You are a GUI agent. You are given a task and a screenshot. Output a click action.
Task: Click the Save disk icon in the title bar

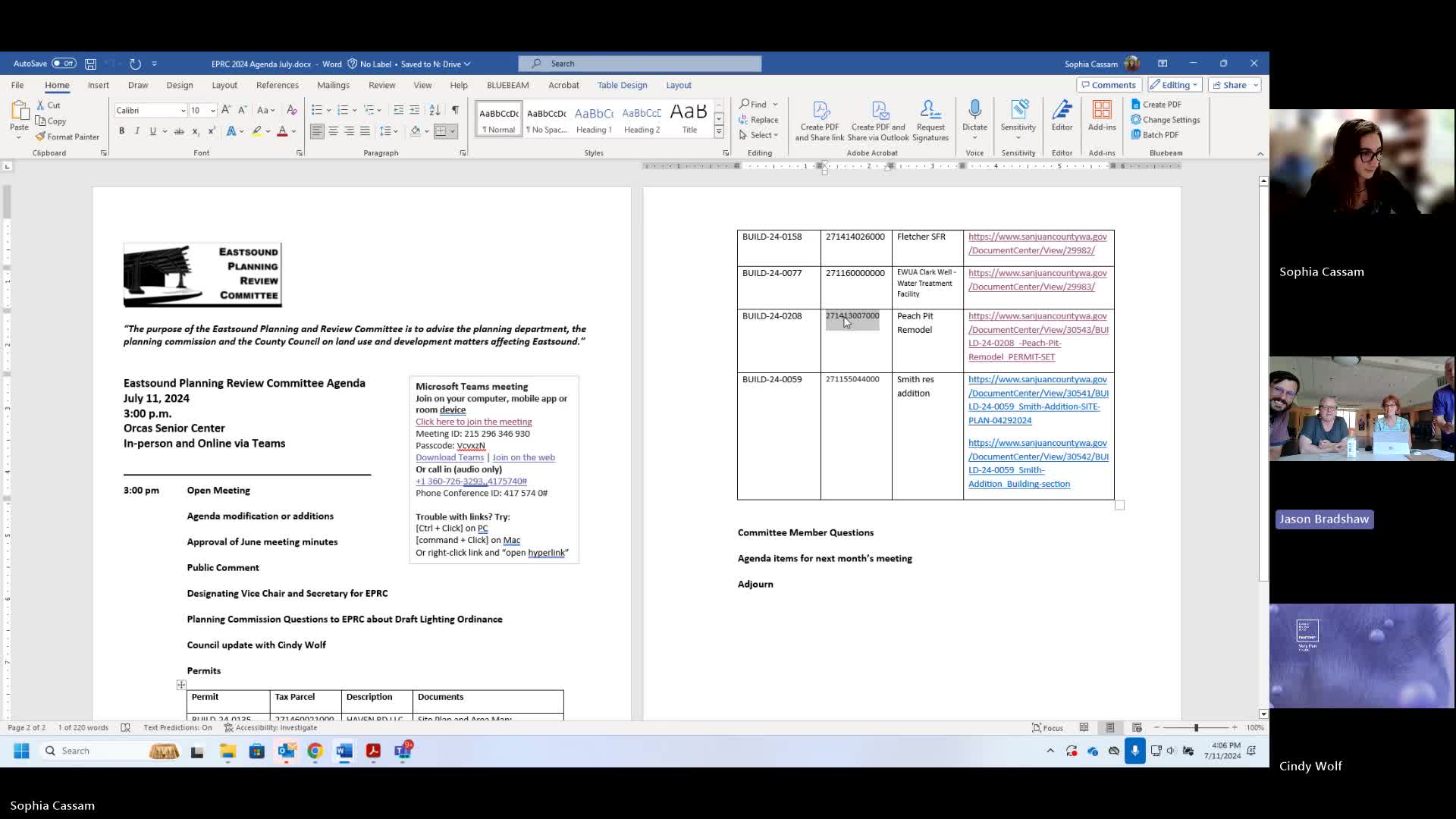[90, 64]
